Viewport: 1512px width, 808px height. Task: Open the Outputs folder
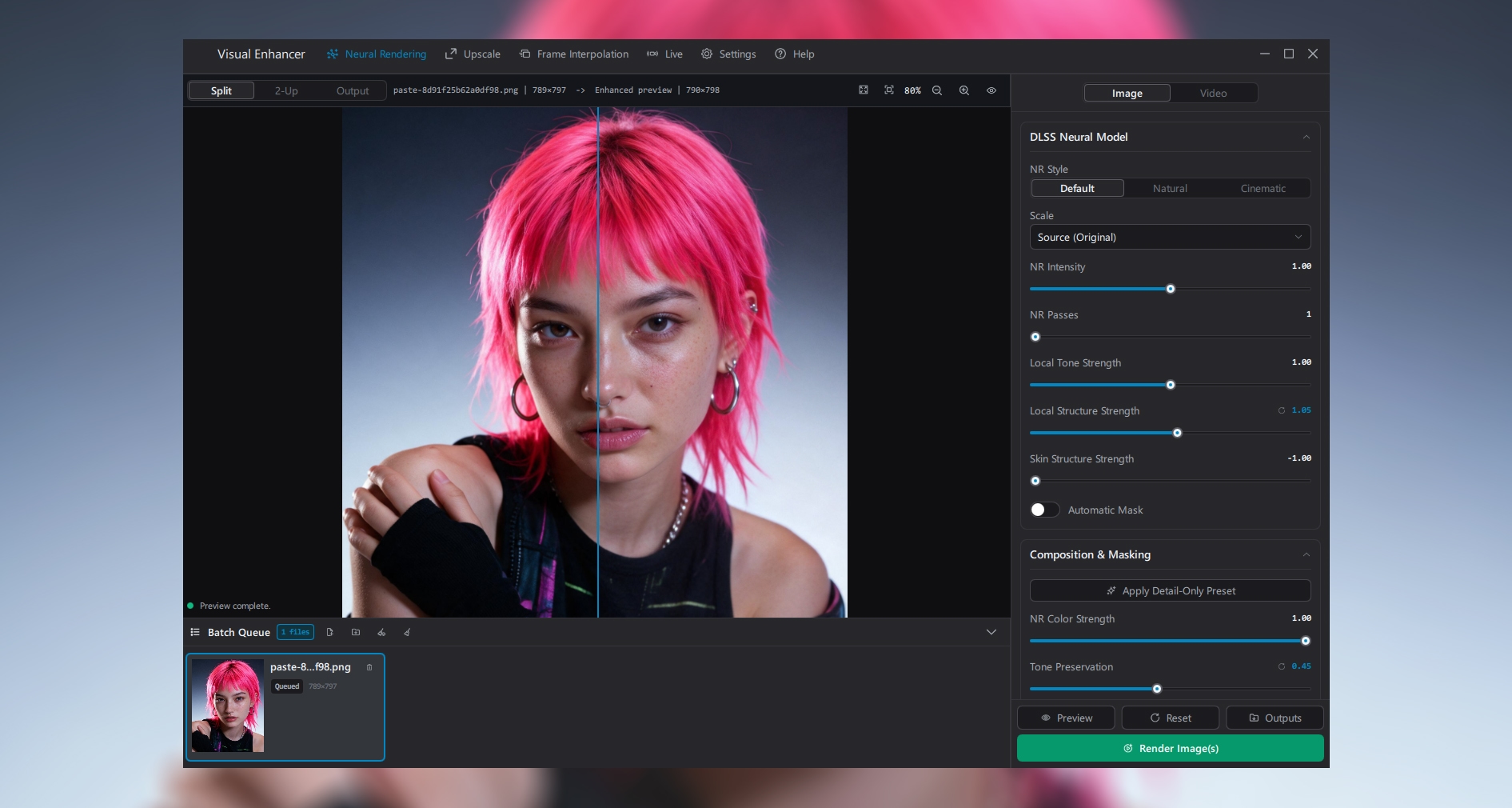(1275, 718)
